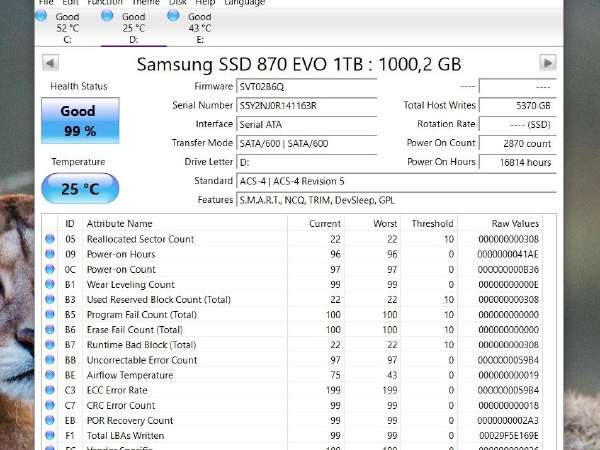The width and height of the screenshot is (600, 450).
Task: Select the CRC Error Count attribute name
Action: 121,405
